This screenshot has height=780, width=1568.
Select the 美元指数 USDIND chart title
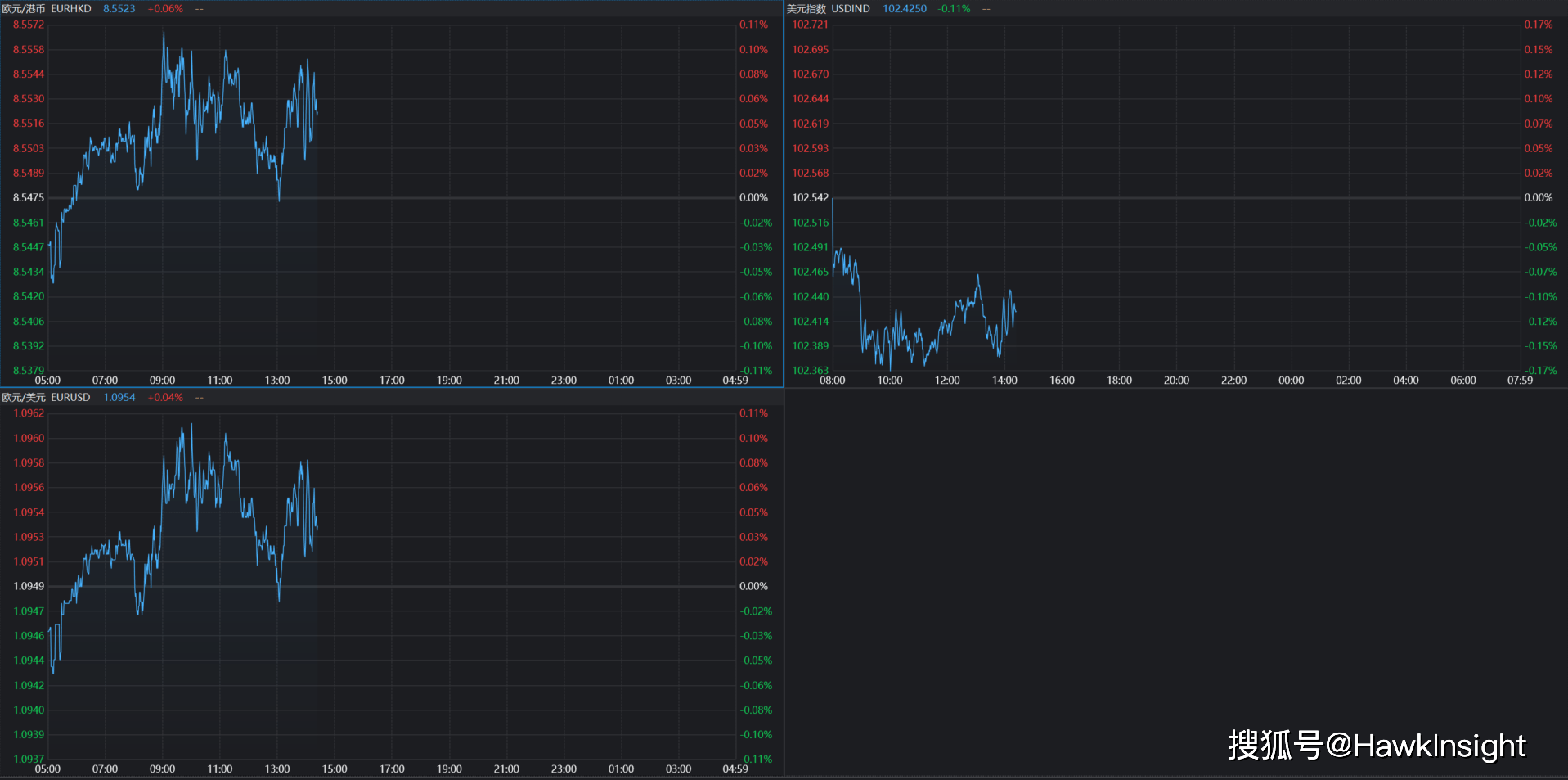coord(828,9)
